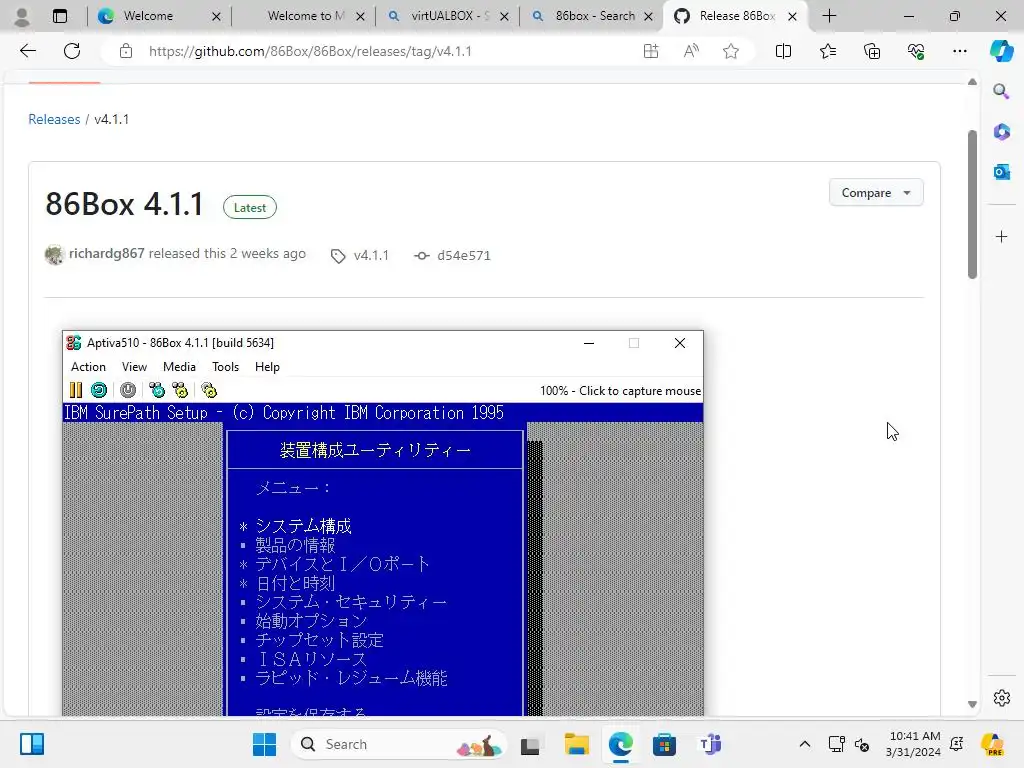Click the 86Box 4.1.1 release title
Screen dimensions: 1024x768
tap(124, 204)
